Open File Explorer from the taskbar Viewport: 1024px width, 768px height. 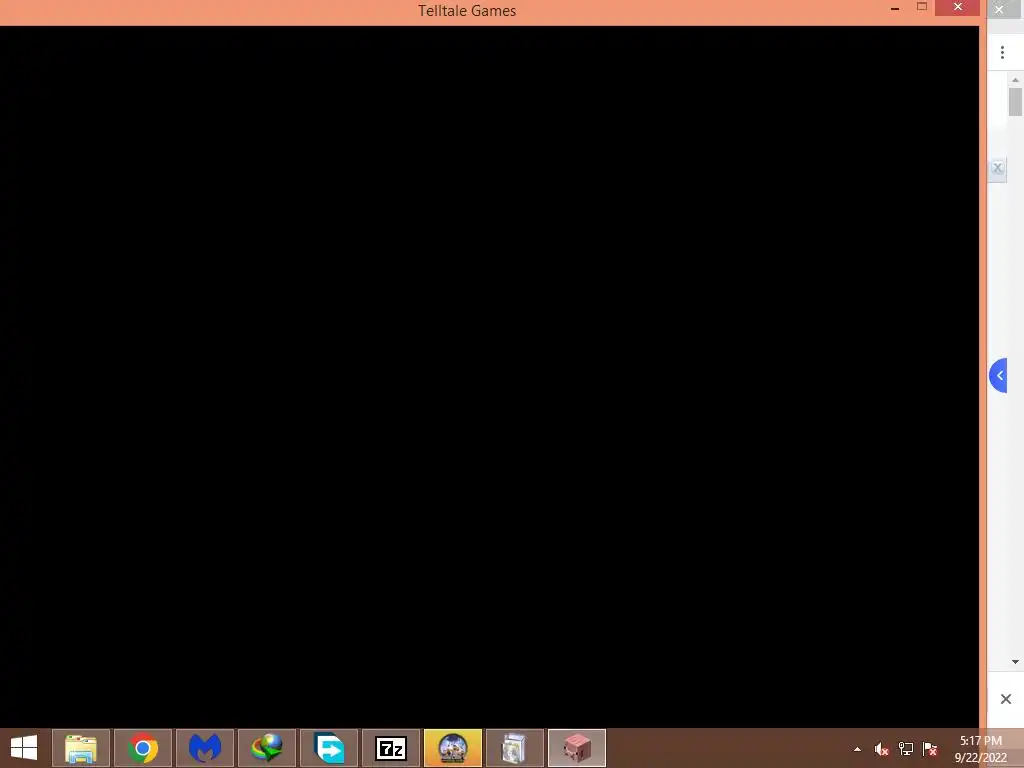(x=81, y=748)
